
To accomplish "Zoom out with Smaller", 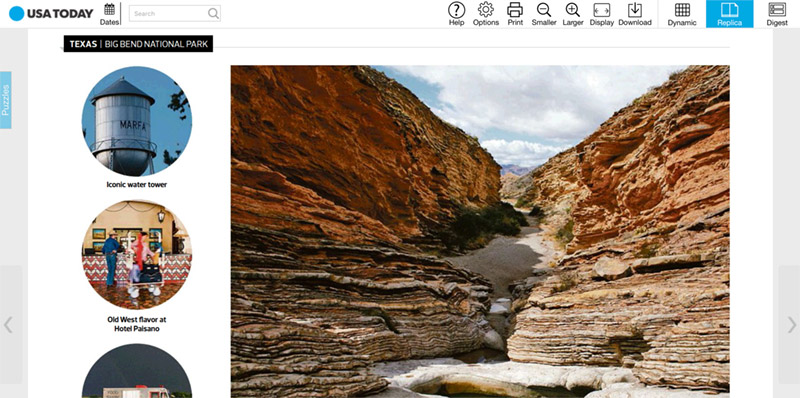I will (x=544, y=14).
